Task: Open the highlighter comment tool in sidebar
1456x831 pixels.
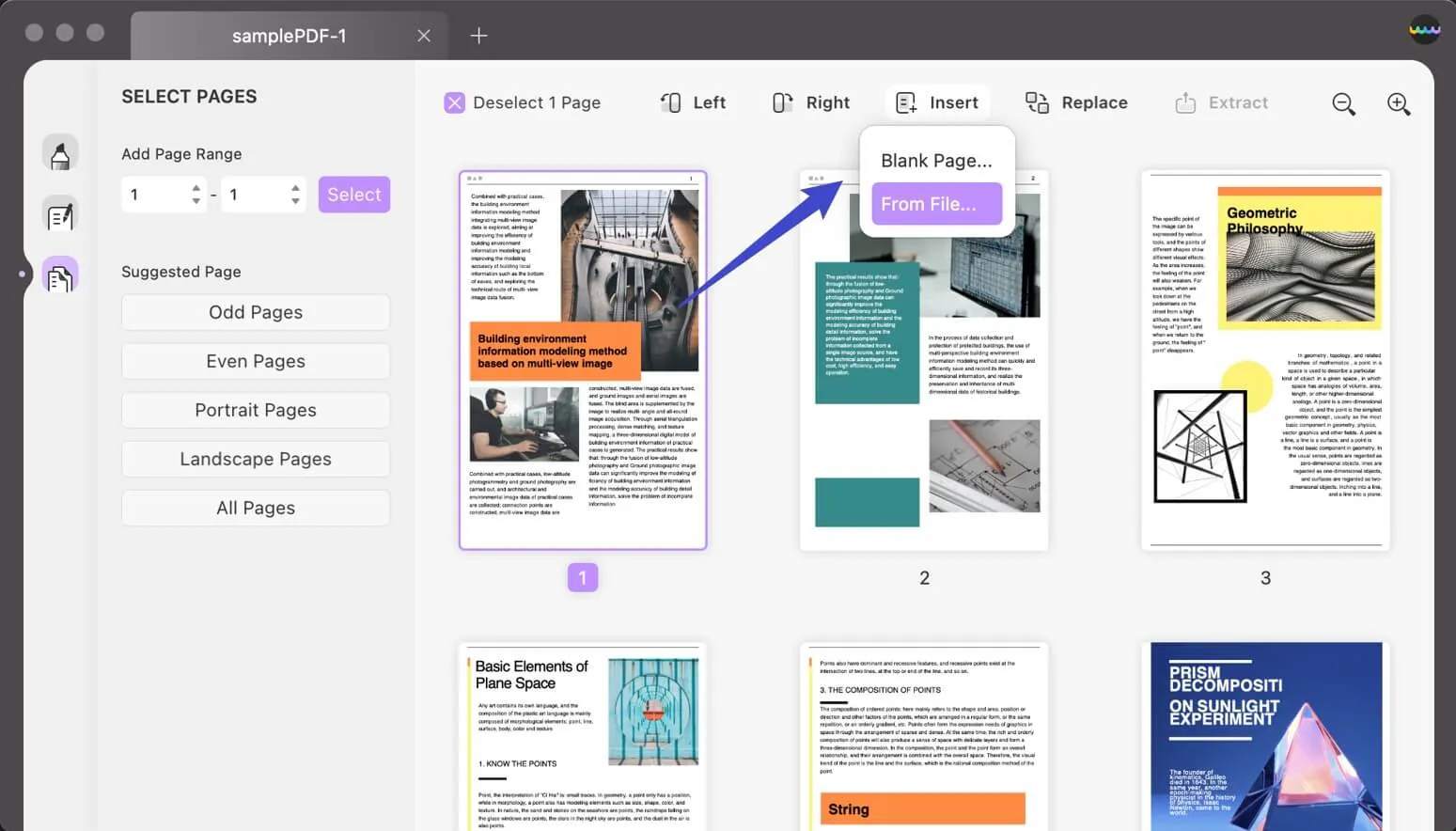Action: (60, 153)
